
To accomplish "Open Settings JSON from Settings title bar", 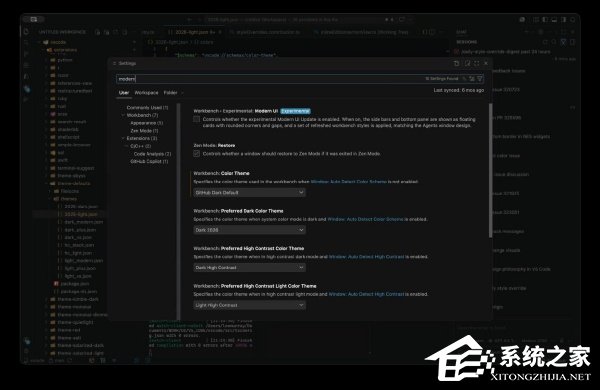I will (456, 63).
